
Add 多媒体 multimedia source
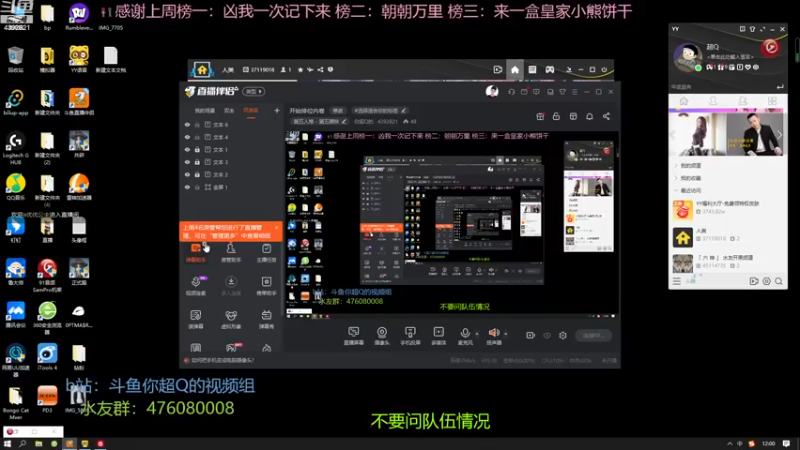[439, 336]
